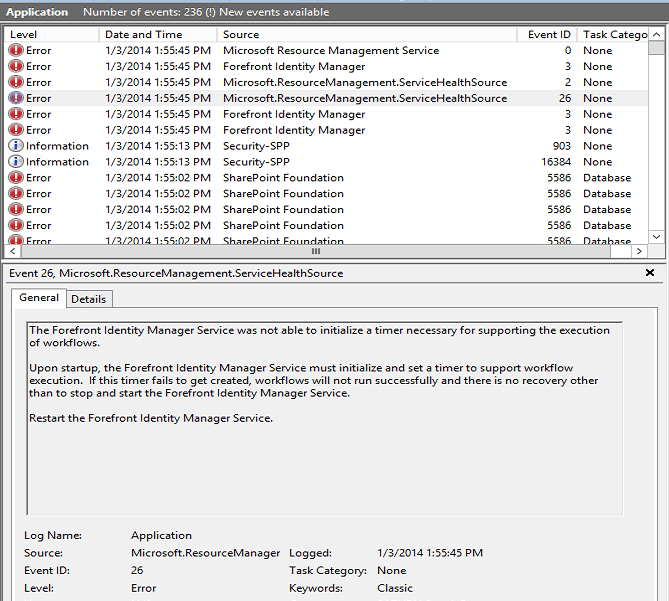Viewport: 669px width, 601px height.
Task: Click the error icon for Microsoft Resource Management Service row
Action: click(16, 50)
